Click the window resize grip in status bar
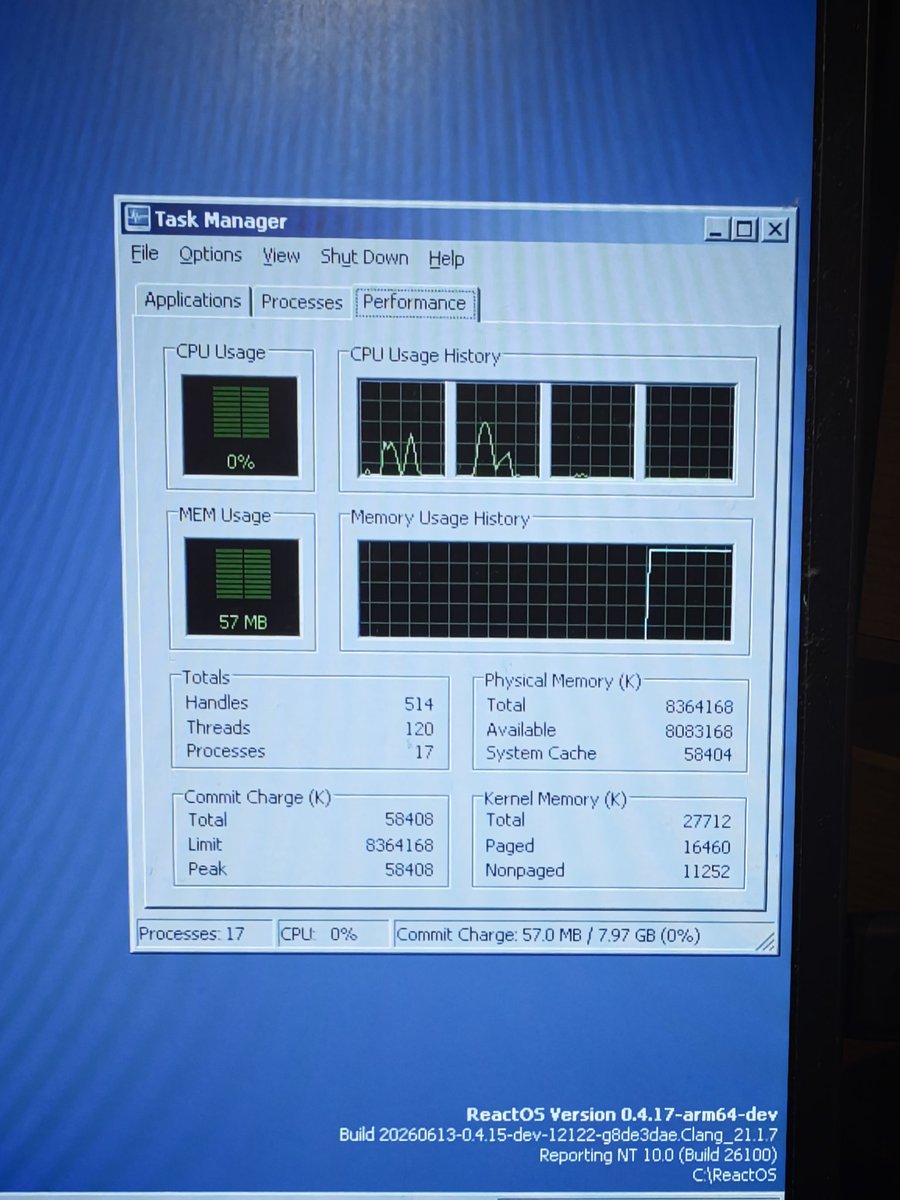 [765, 940]
